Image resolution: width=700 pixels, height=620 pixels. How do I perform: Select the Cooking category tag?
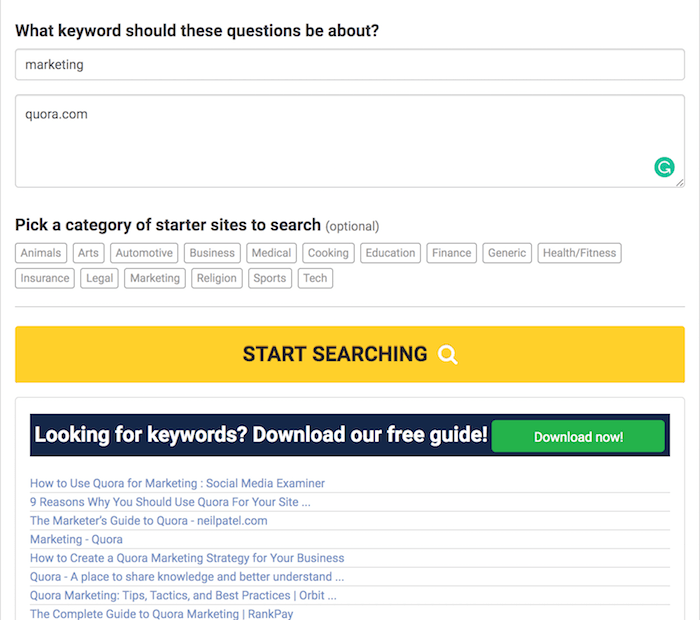click(x=328, y=253)
